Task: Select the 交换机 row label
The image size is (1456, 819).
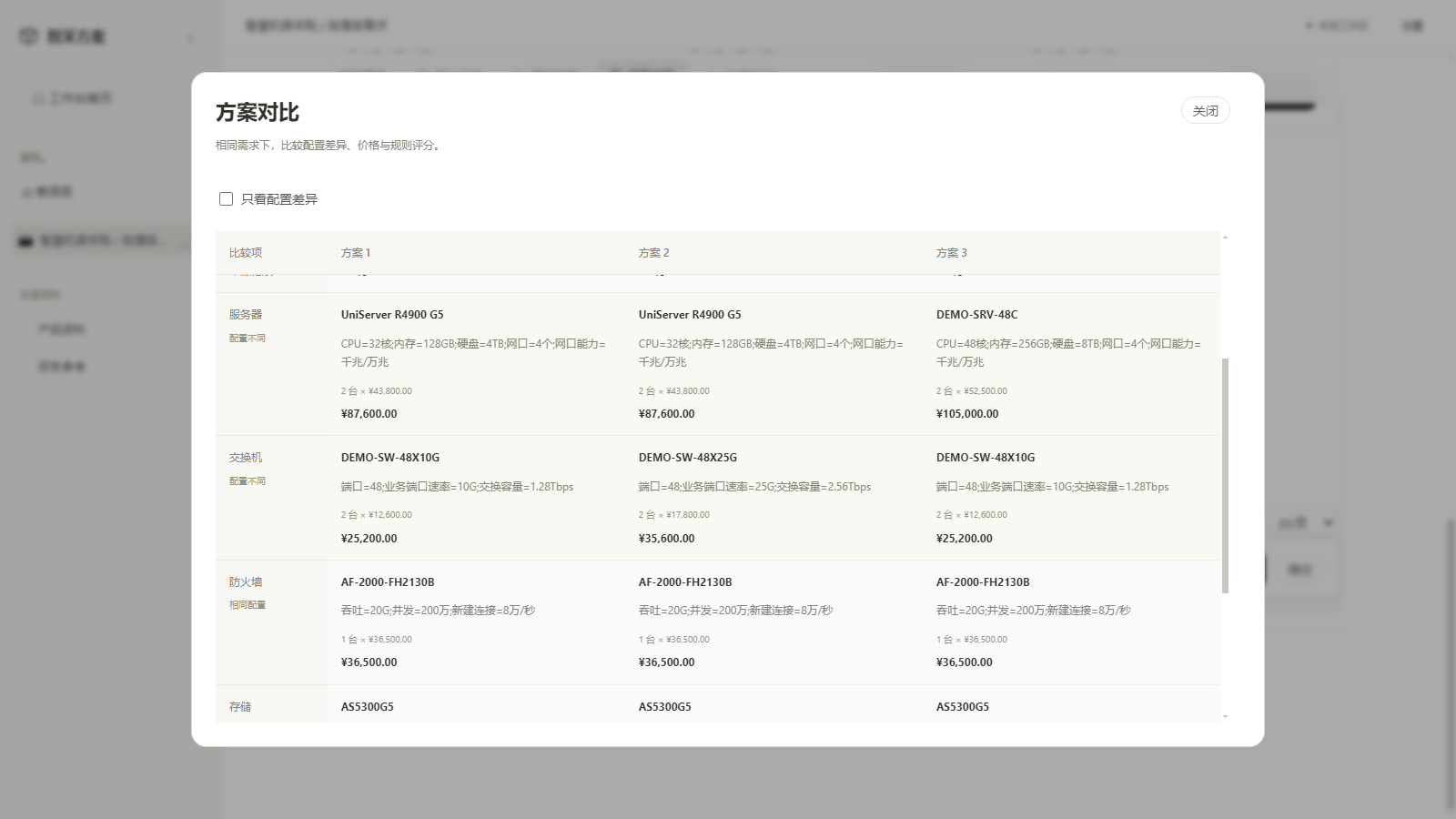Action: click(x=246, y=458)
